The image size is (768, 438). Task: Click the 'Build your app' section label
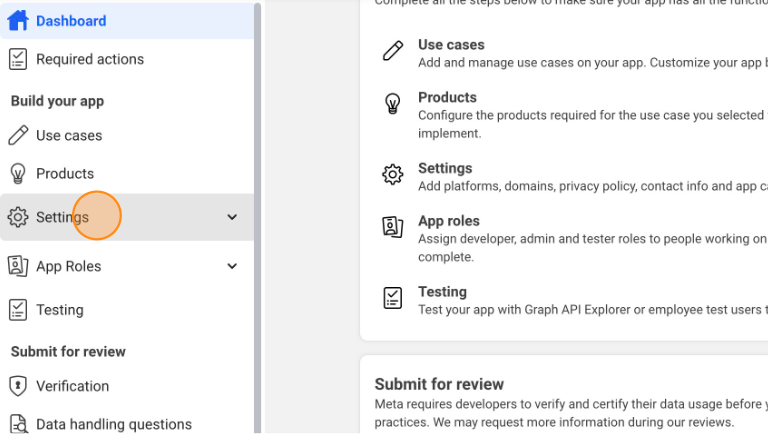[57, 101]
